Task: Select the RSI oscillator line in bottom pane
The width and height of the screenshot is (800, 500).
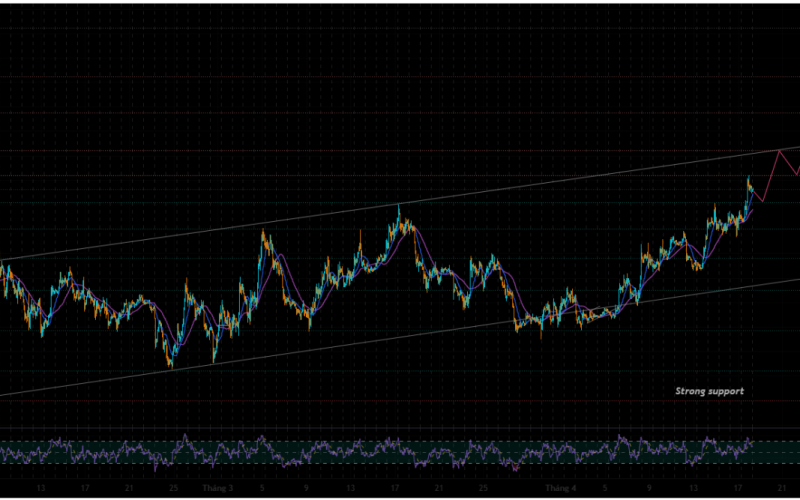Action: 300,450
